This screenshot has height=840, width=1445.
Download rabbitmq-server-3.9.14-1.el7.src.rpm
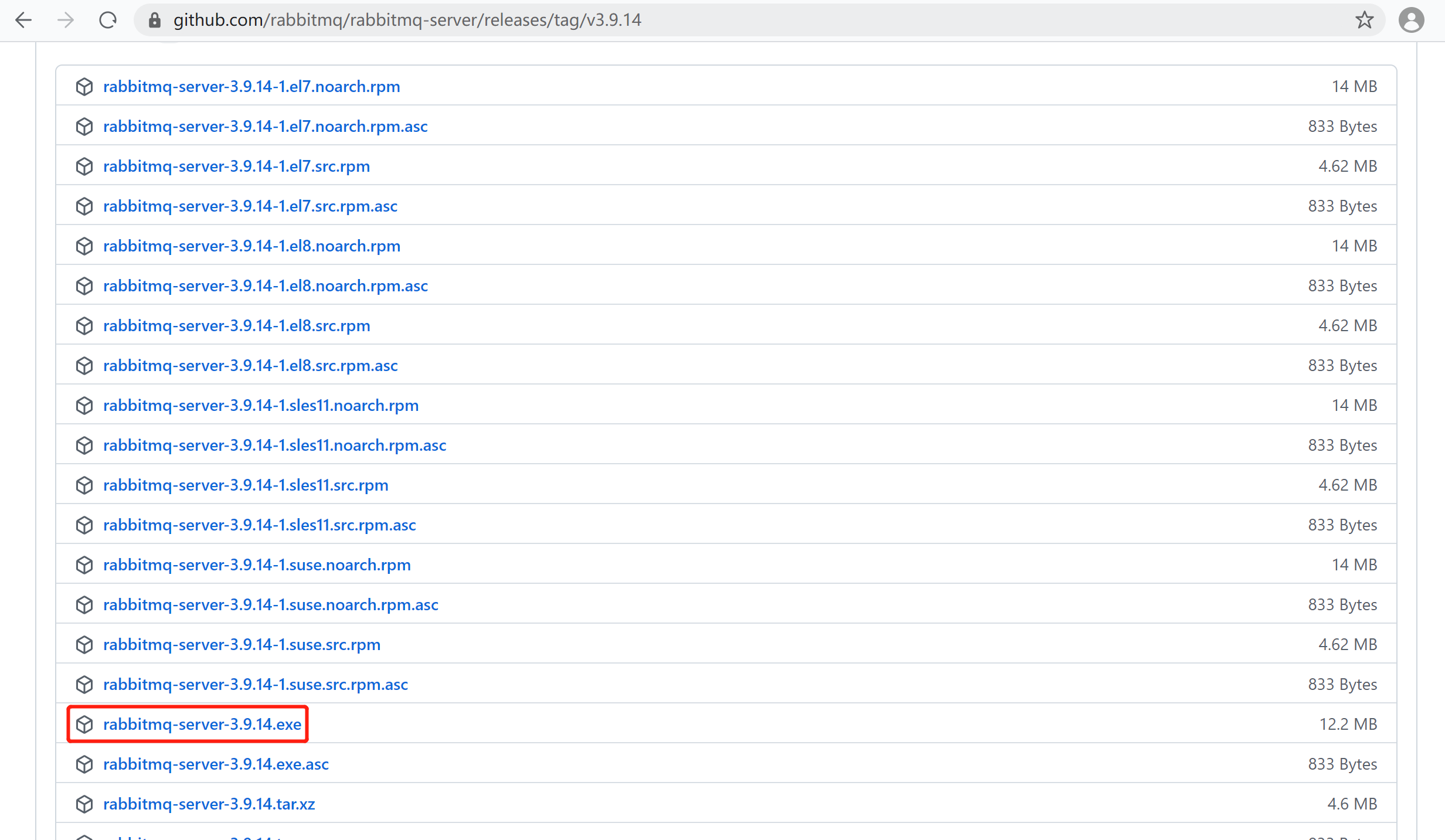(x=237, y=166)
